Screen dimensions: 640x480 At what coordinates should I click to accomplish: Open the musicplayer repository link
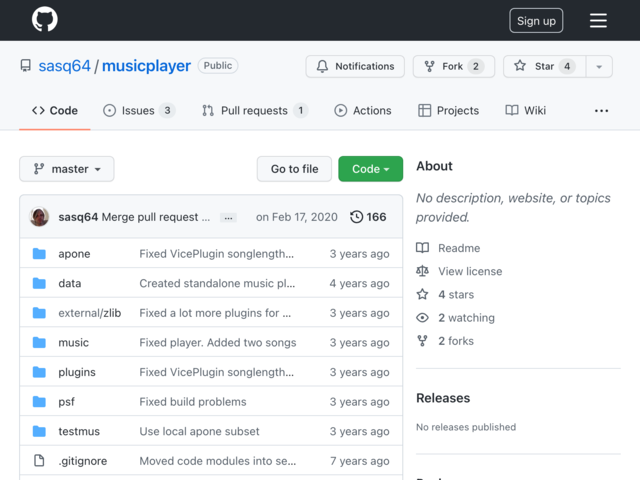point(146,66)
